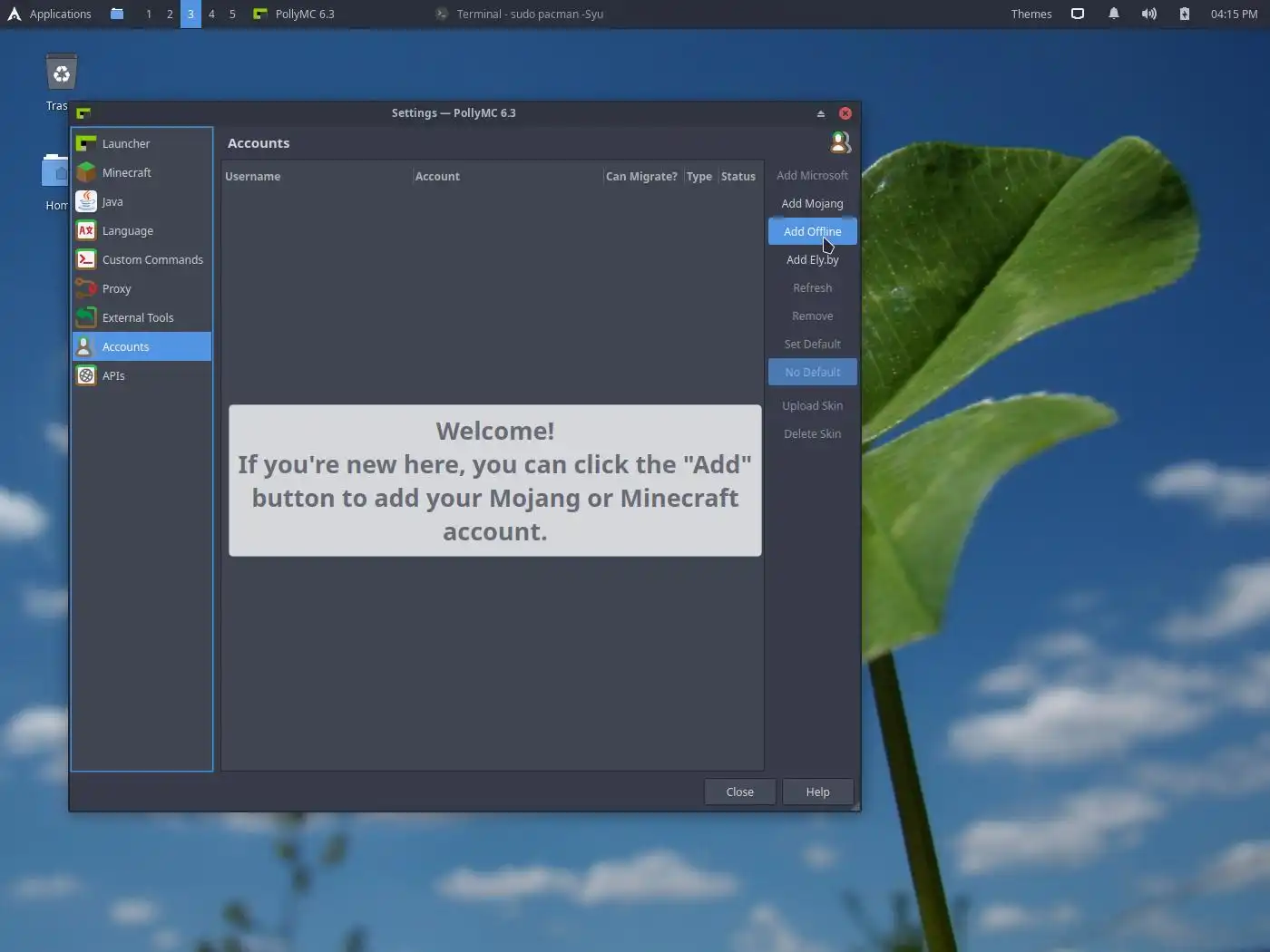Click the Remove account button

(812, 316)
